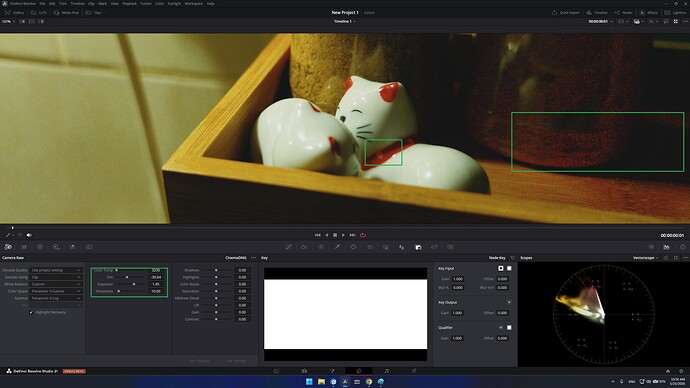Open the Help menu
The width and height of the screenshot is (690, 388).
210,4
